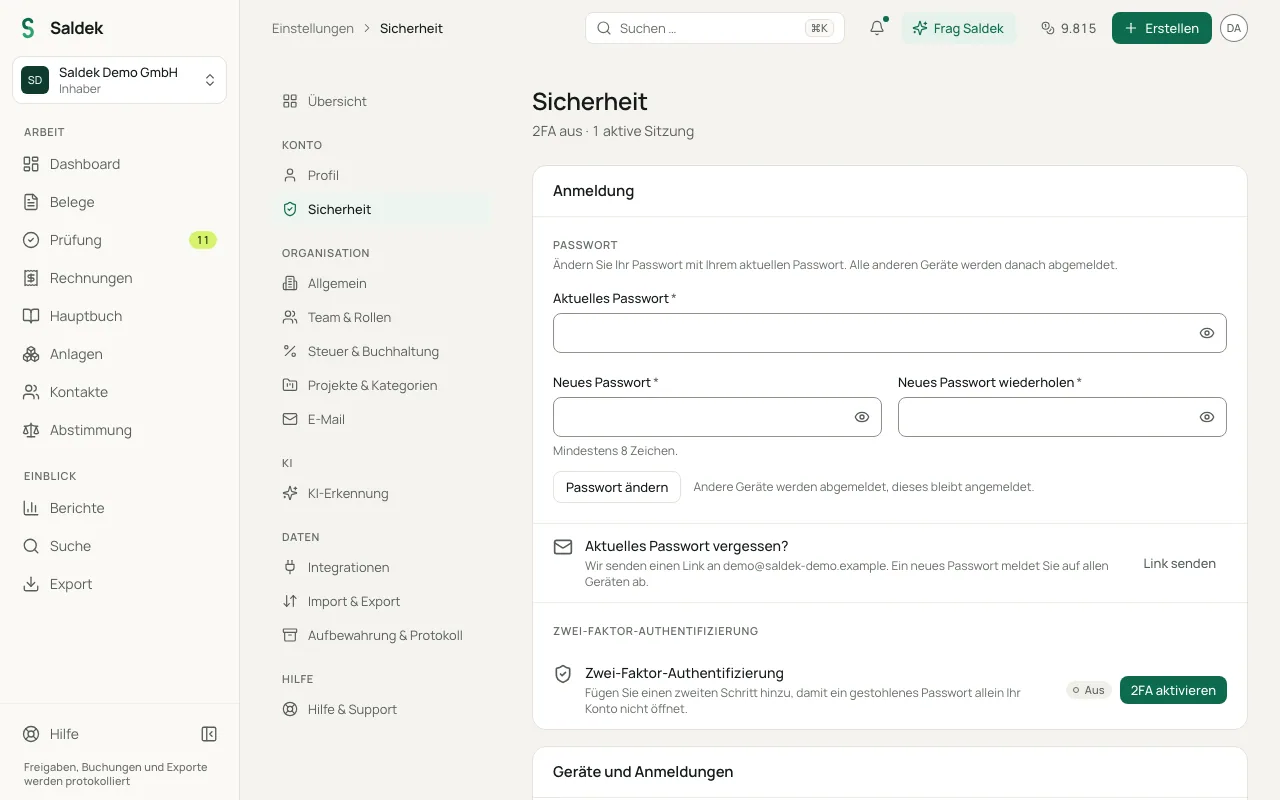The height and width of the screenshot is (800, 1280).
Task: Open the Abstimmung page
Action: pyautogui.click(x=120, y=430)
